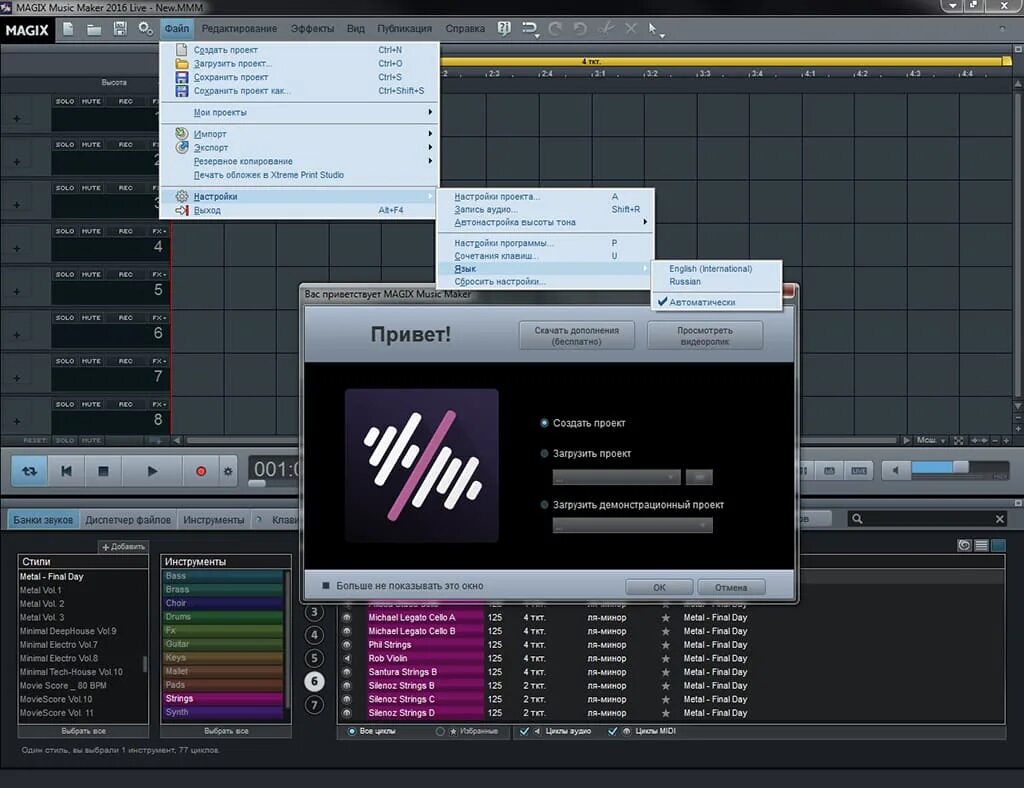Select Загрузить проект radio option
The width and height of the screenshot is (1024, 788).
click(544, 453)
